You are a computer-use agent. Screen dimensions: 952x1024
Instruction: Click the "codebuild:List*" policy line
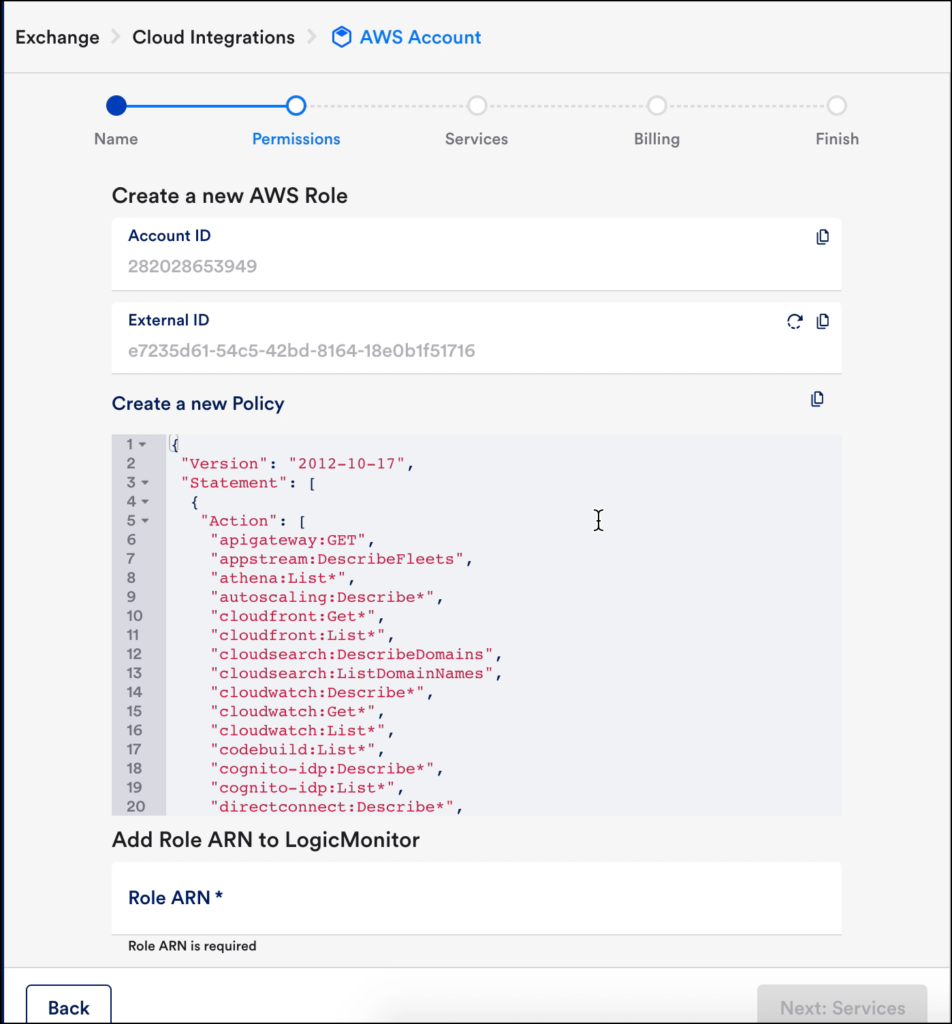click(297, 749)
